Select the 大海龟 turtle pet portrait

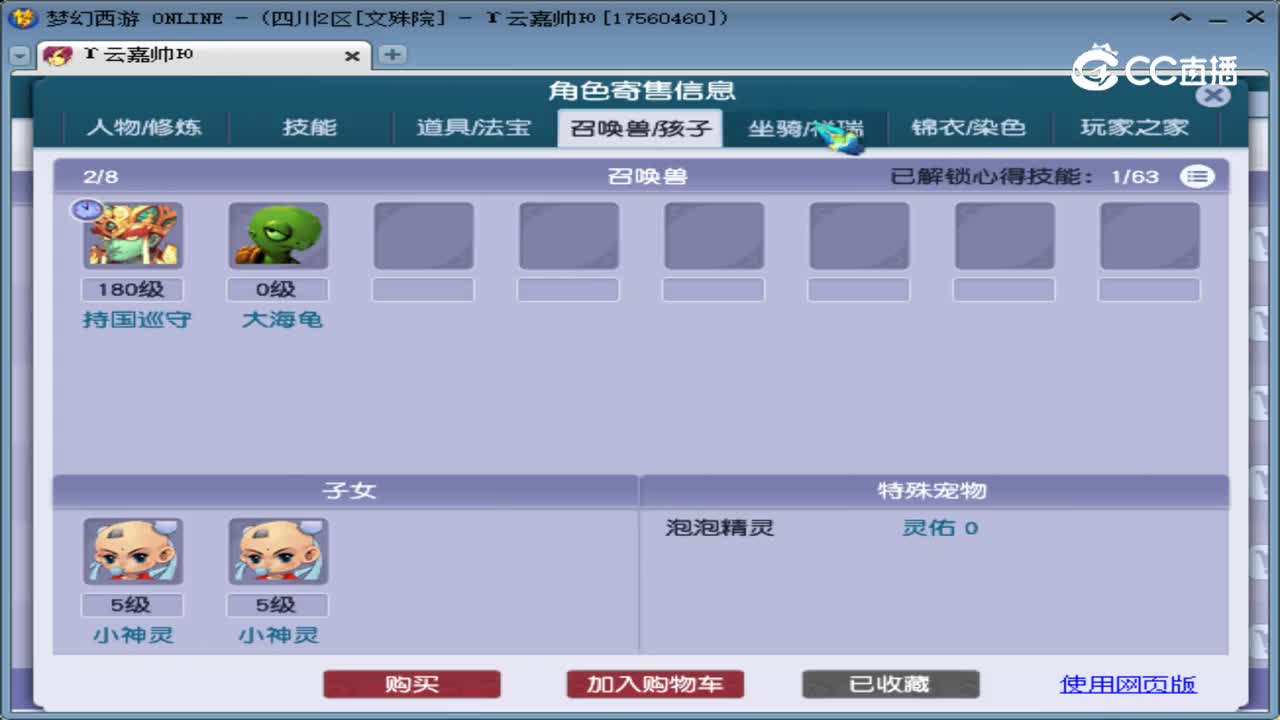tap(278, 236)
